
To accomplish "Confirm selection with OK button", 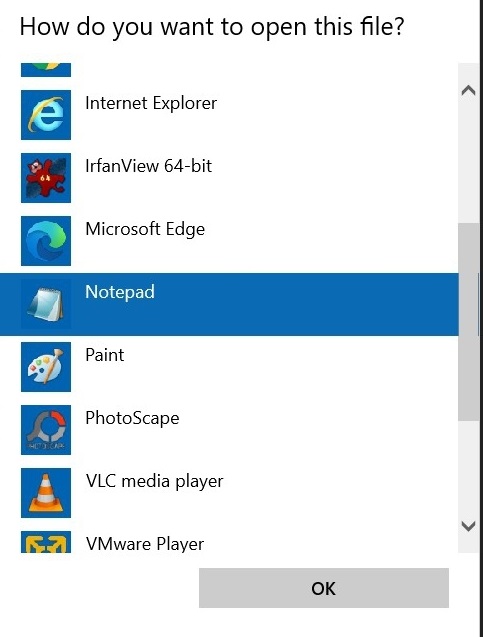I will (x=324, y=588).
